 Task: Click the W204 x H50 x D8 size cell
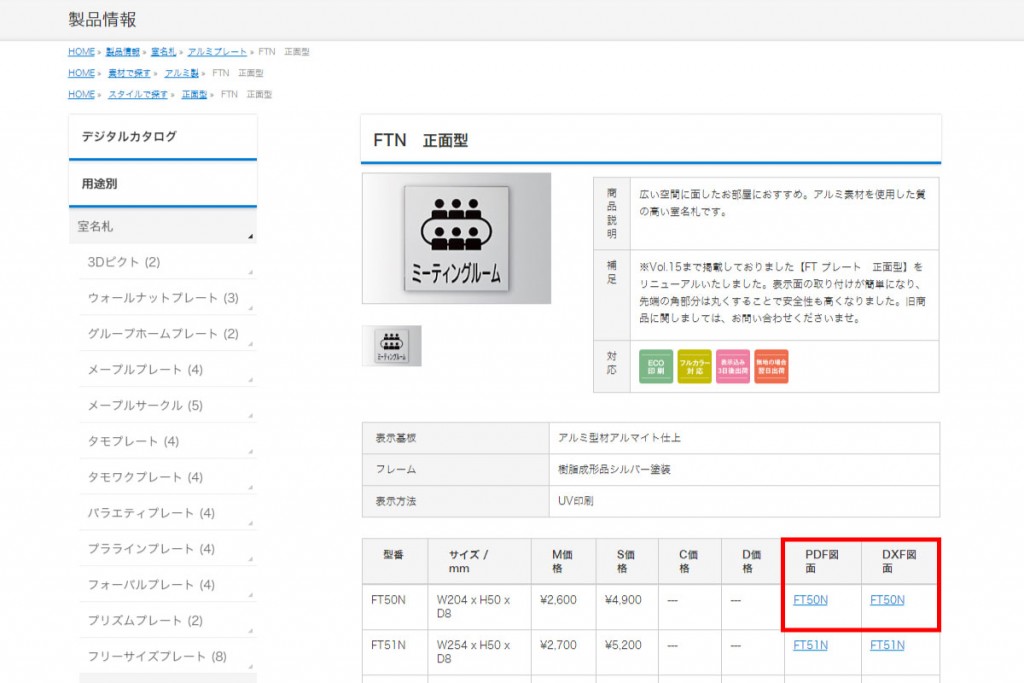479,607
